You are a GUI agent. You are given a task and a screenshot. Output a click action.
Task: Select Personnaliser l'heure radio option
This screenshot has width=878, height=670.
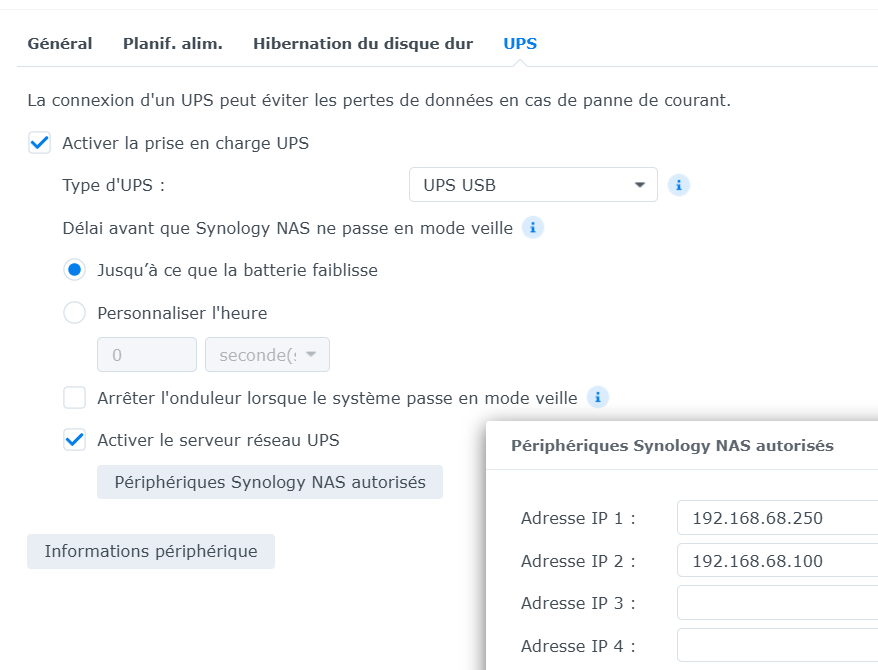[x=74, y=312]
